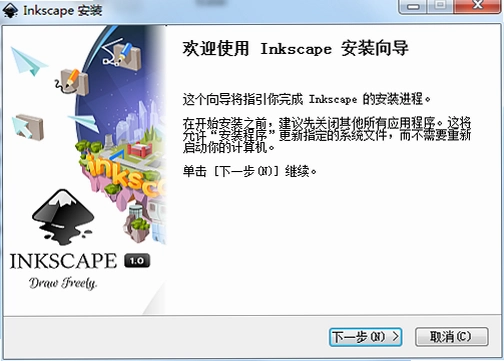Click the Draw Freely slogan text
The image size is (504, 361).
[x=63, y=283]
